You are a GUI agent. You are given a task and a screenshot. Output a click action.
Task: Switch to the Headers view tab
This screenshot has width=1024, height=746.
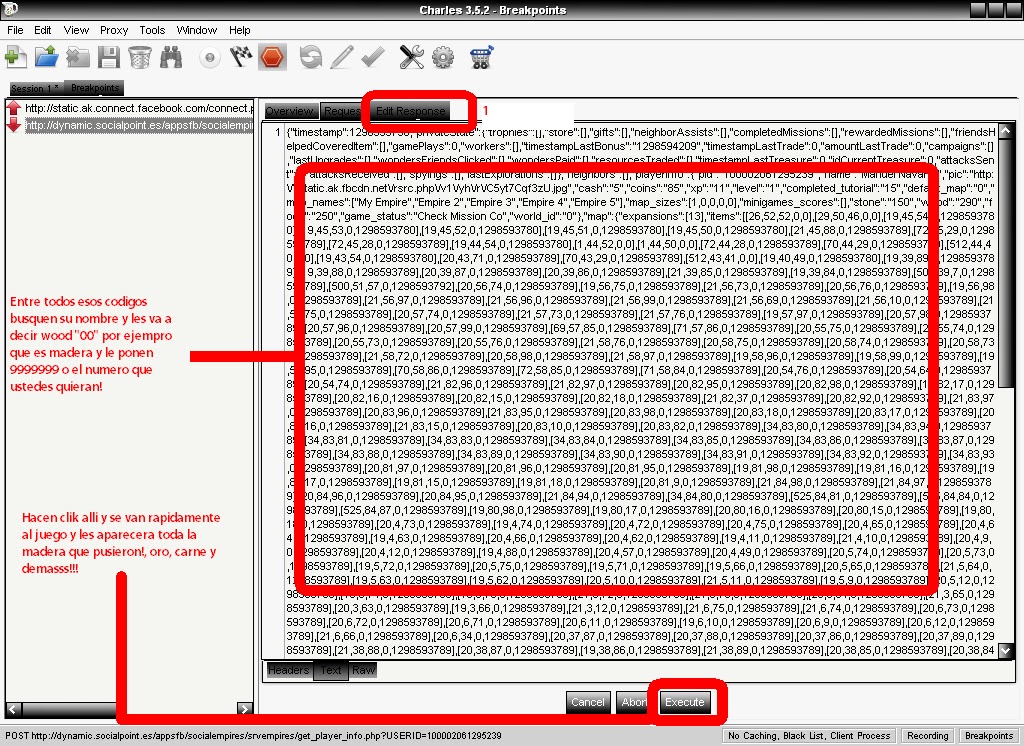click(289, 670)
